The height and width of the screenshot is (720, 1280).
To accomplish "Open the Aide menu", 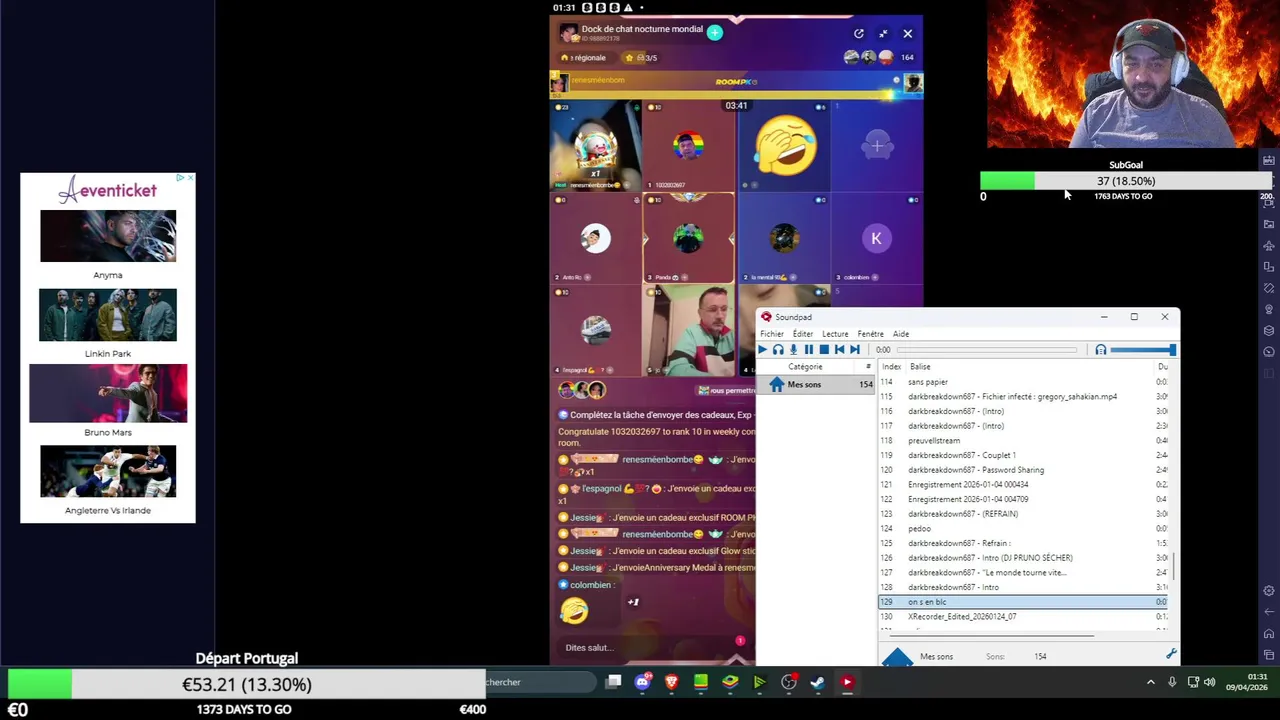I will tap(901, 334).
